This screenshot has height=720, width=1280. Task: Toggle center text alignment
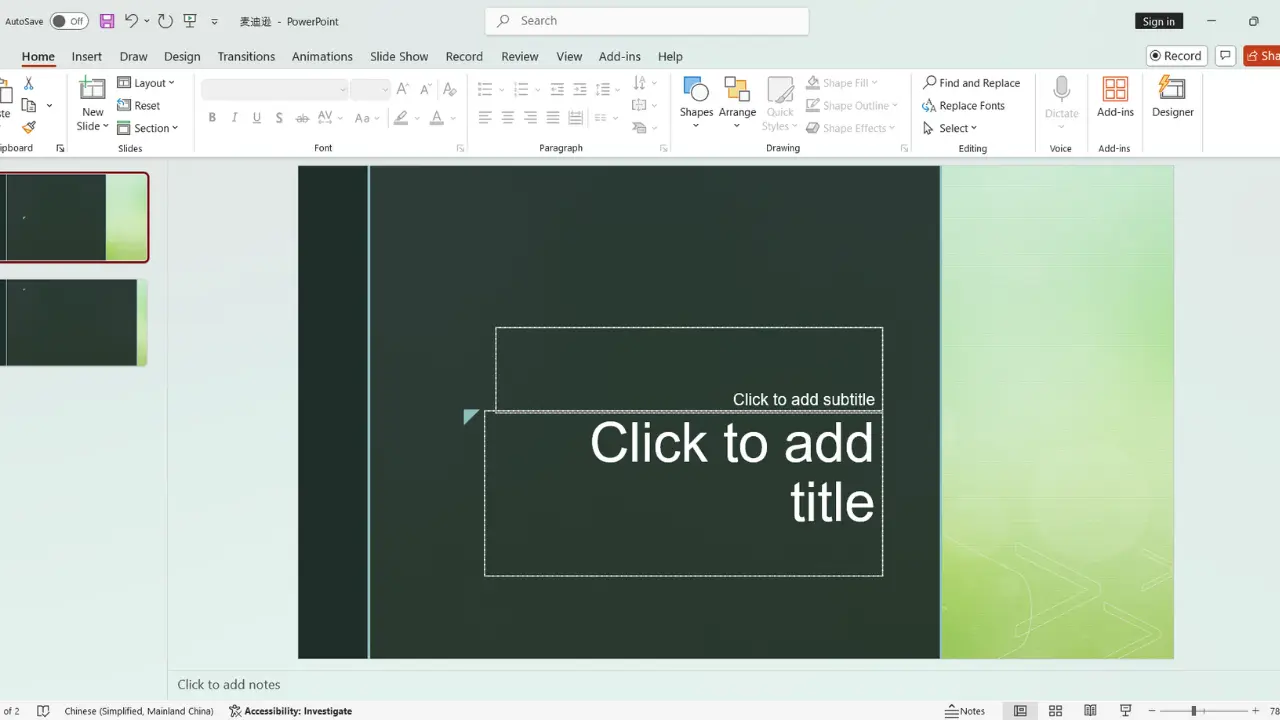pyautogui.click(x=507, y=117)
